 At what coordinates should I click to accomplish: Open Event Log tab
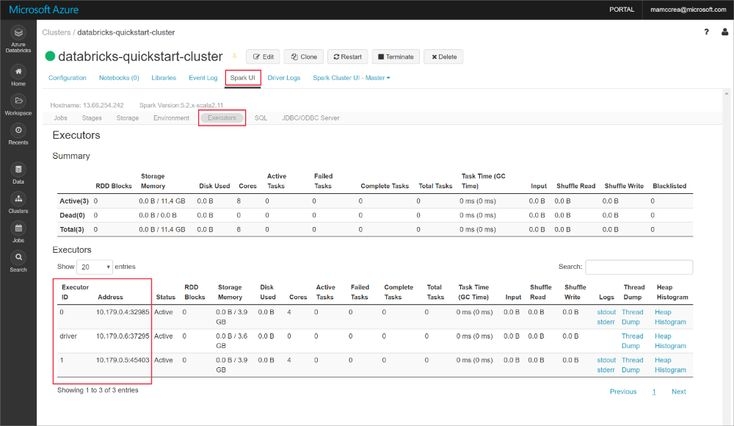[203, 78]
